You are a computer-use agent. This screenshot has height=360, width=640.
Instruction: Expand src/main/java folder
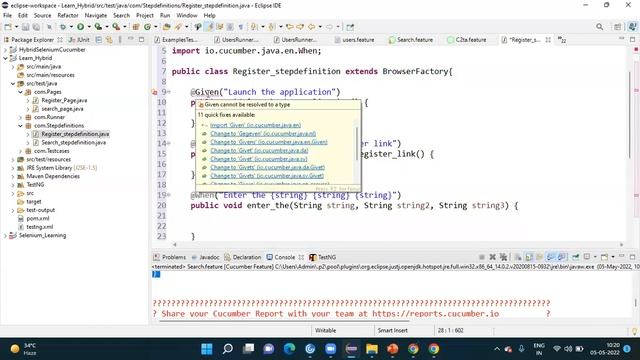coord(13,67)
